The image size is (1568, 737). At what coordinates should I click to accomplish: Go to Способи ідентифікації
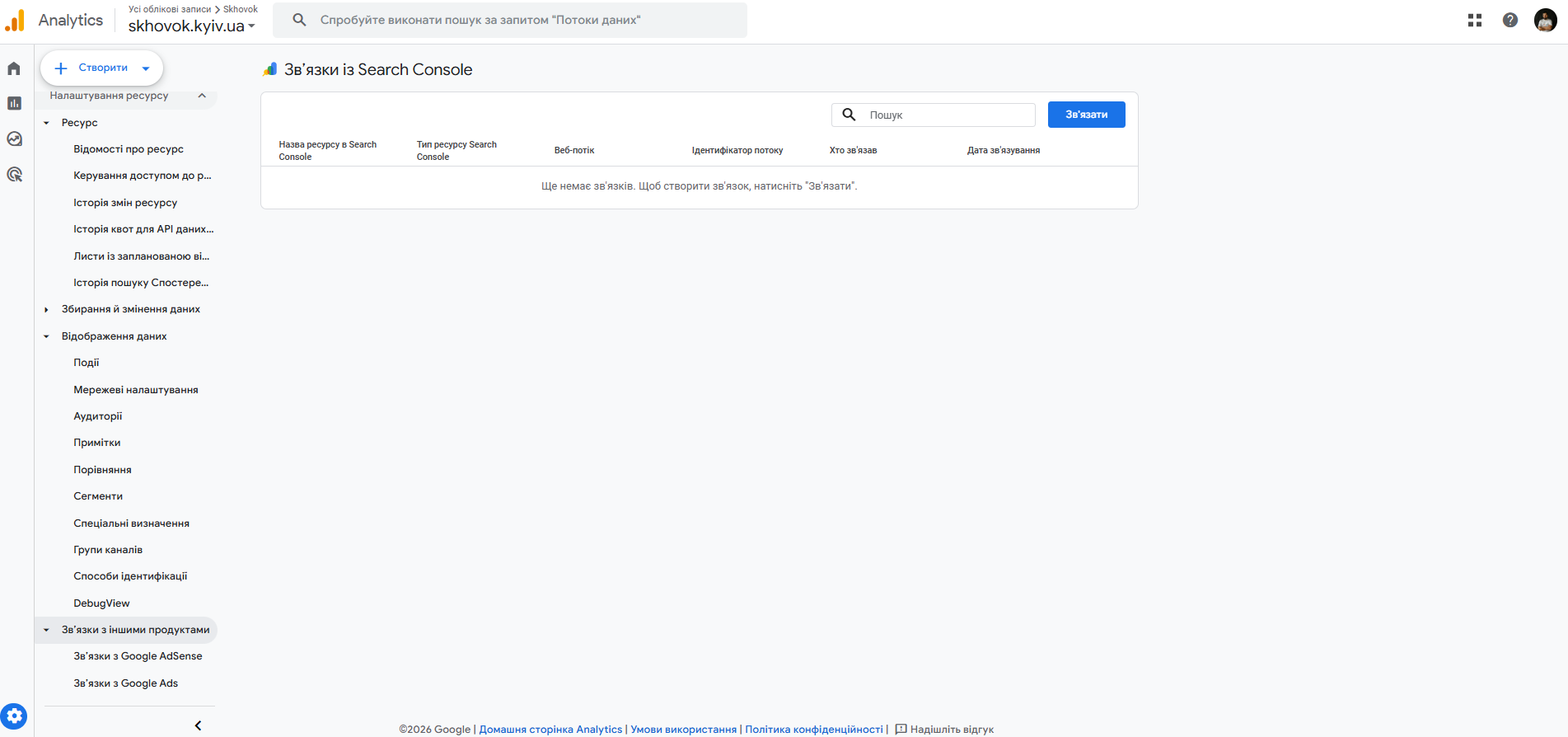click(x=130, y=576)
